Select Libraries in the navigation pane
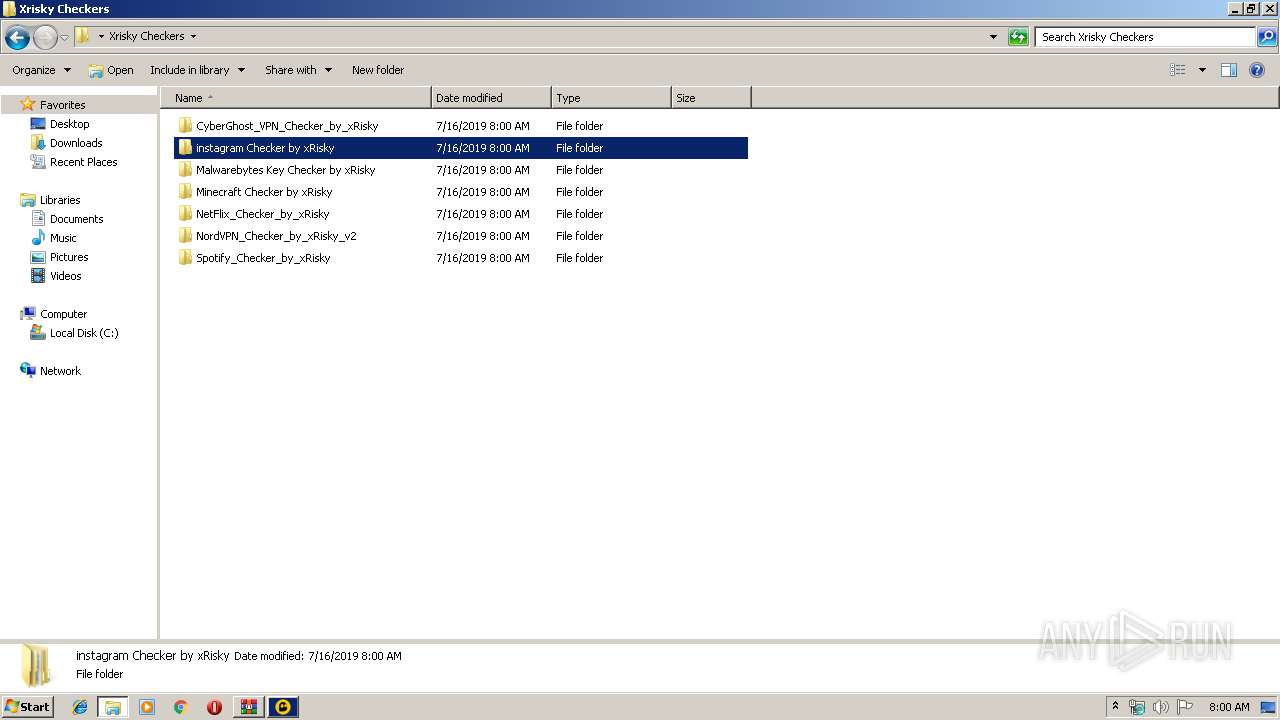The height and width of the screenshot is (720, 1280). tap(60, 200)
